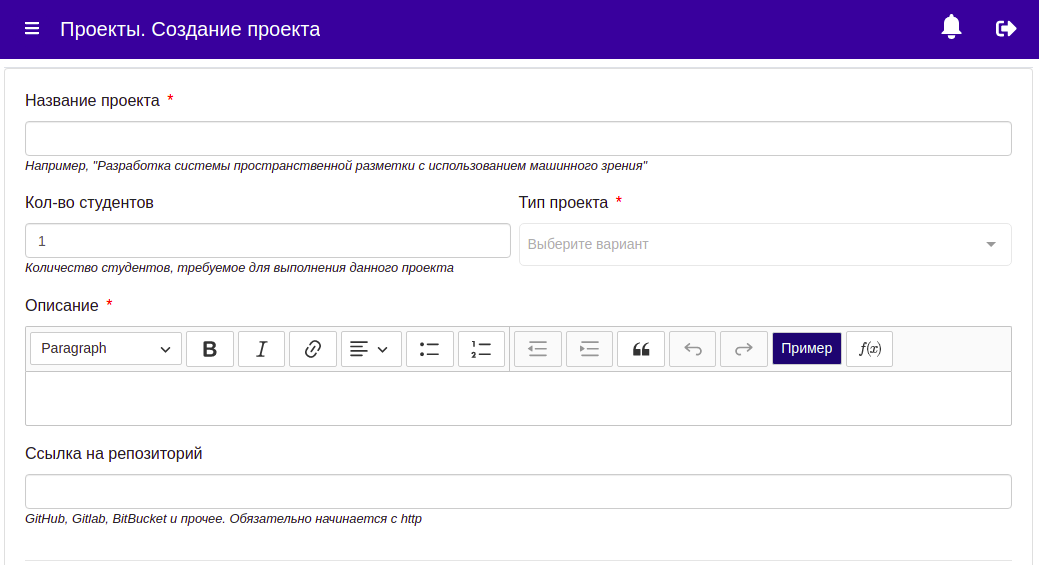Screen dimensions: 1039x565
Task: Insert a numbered list
Action: (481, 349)
